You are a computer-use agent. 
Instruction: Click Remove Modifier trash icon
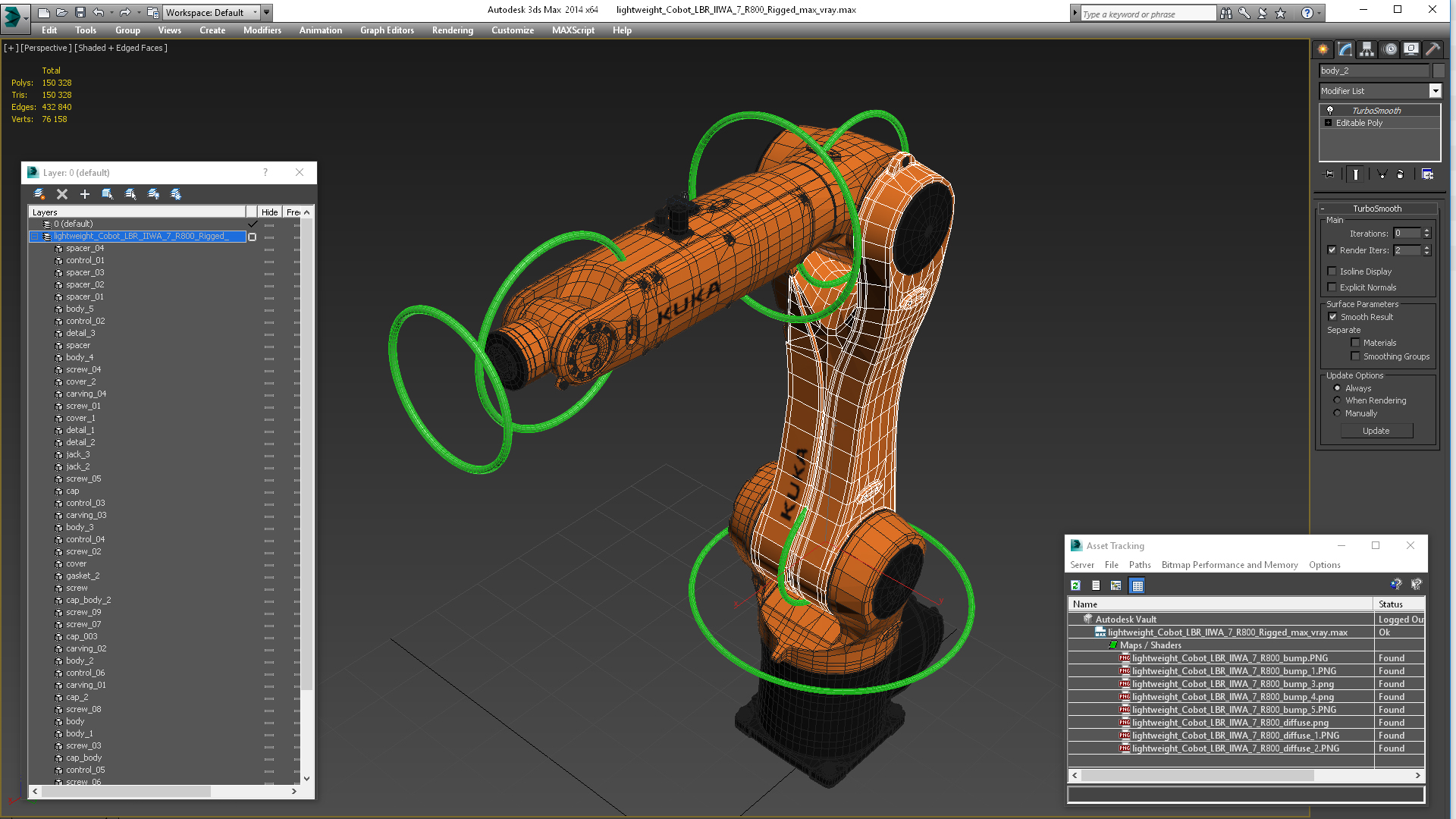[1400, 174]
